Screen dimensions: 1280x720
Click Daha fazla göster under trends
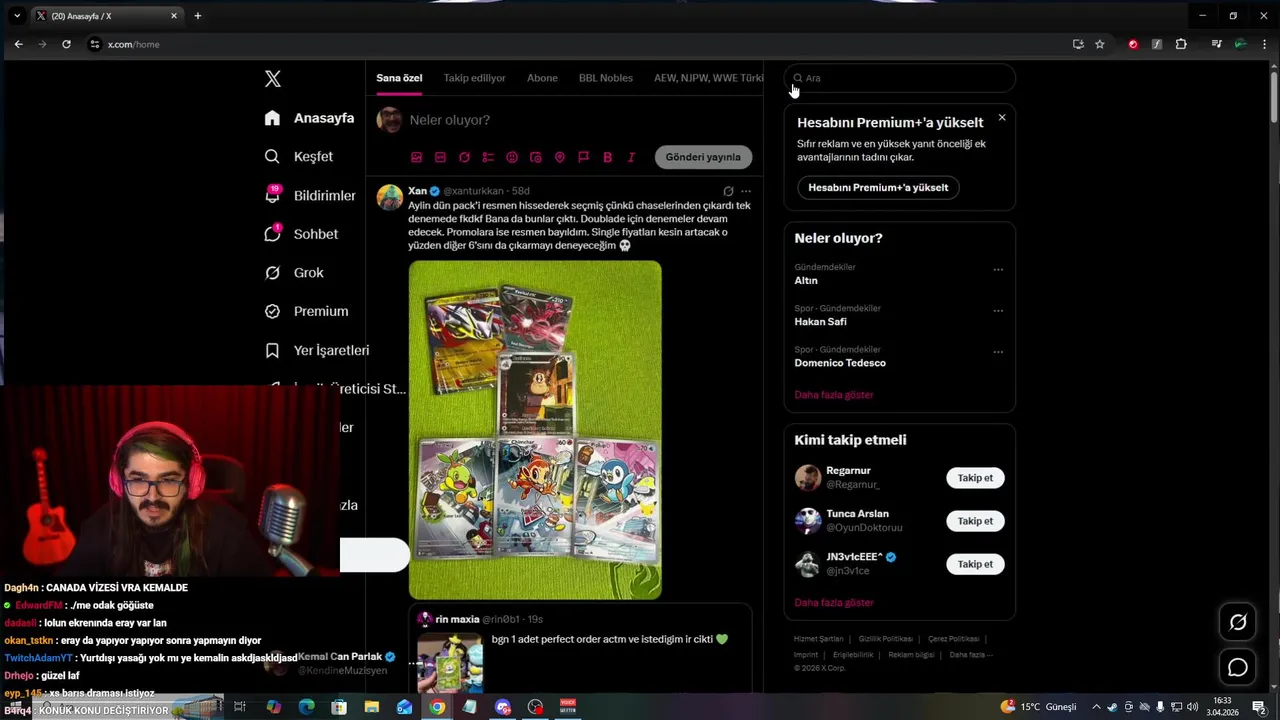tap(834, 395)
